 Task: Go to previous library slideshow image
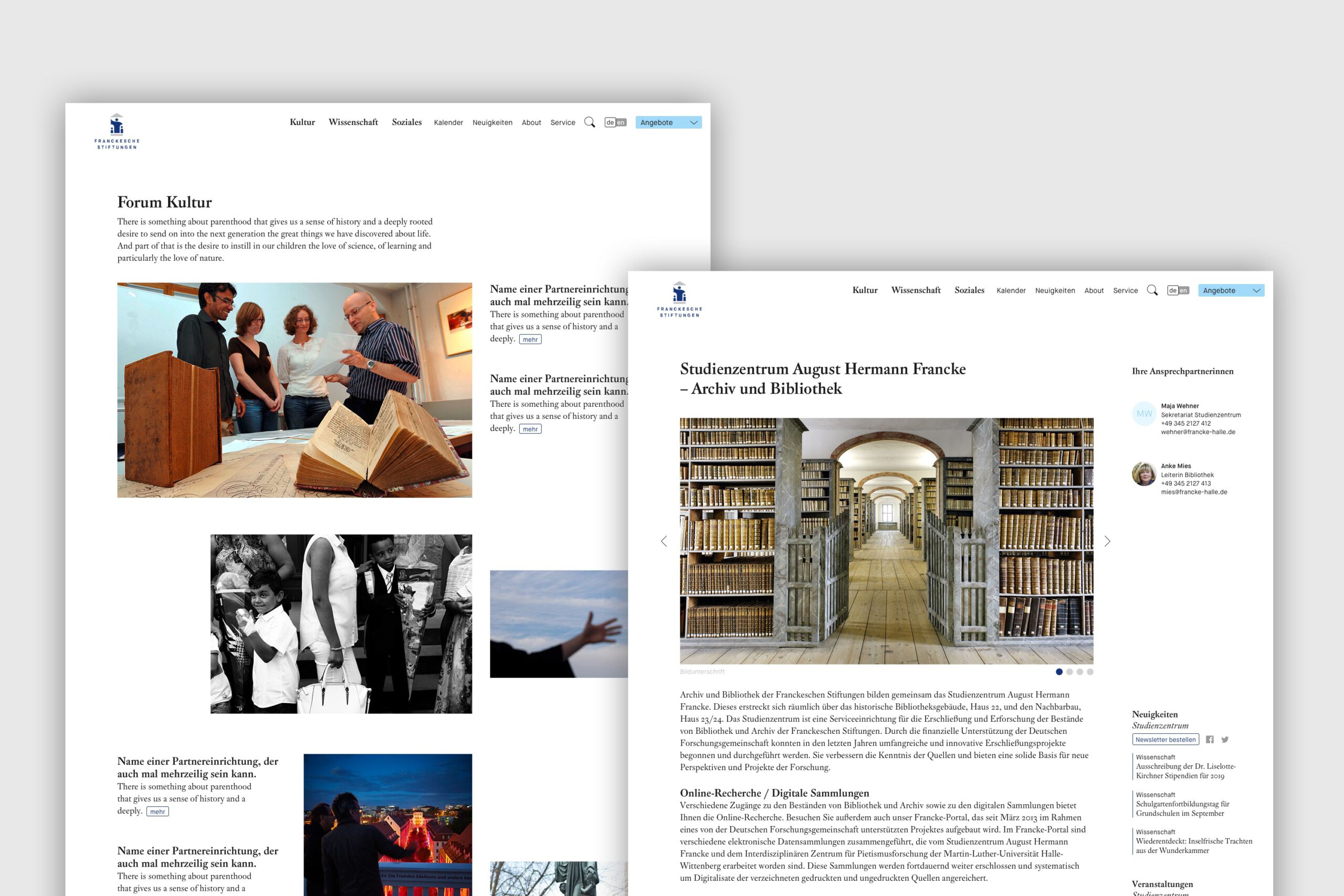tap(664, 541)
